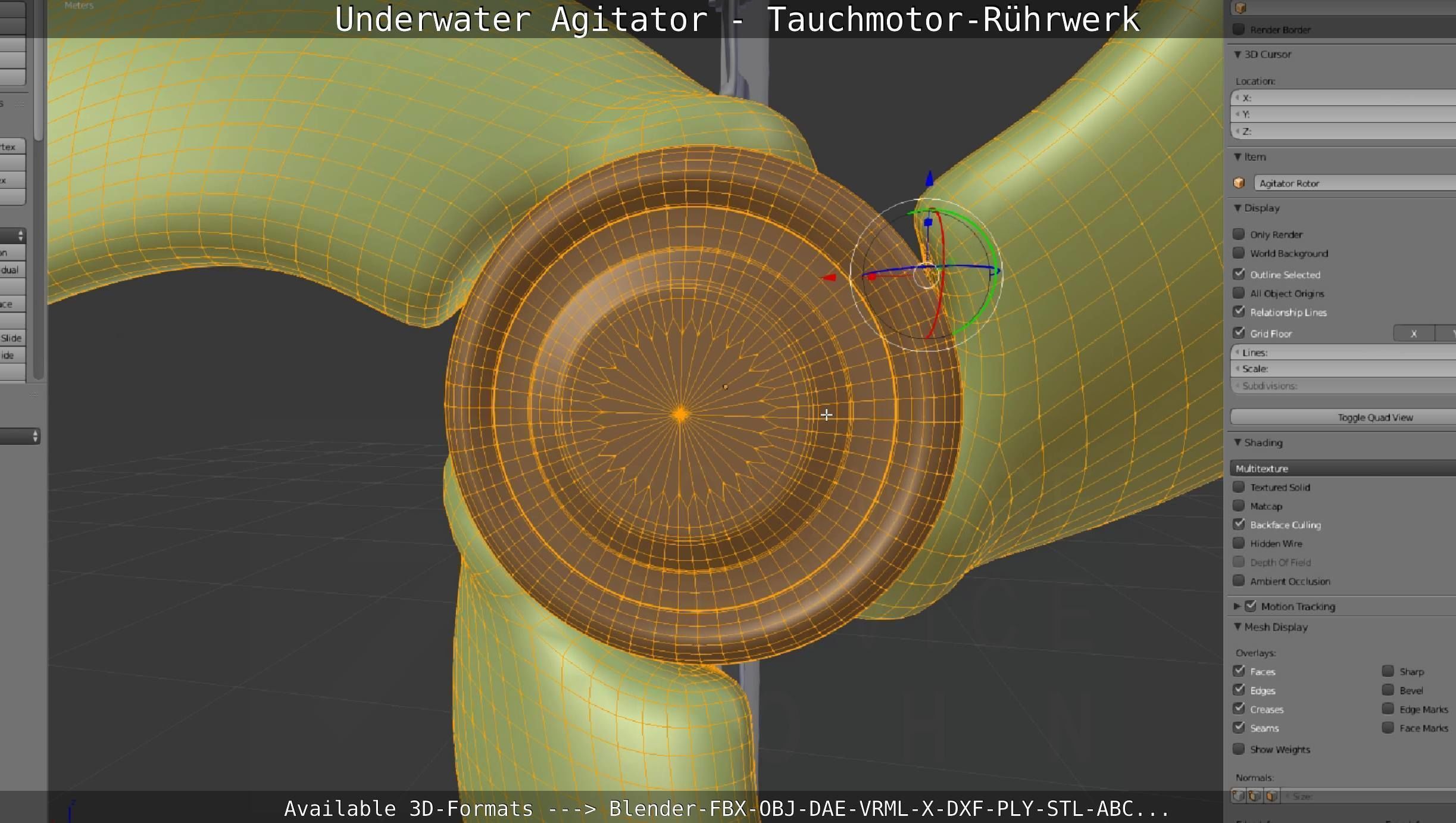Uncheck the Motion Tracking checkbox
The image size is (1456, 823).
[1251, 606]
